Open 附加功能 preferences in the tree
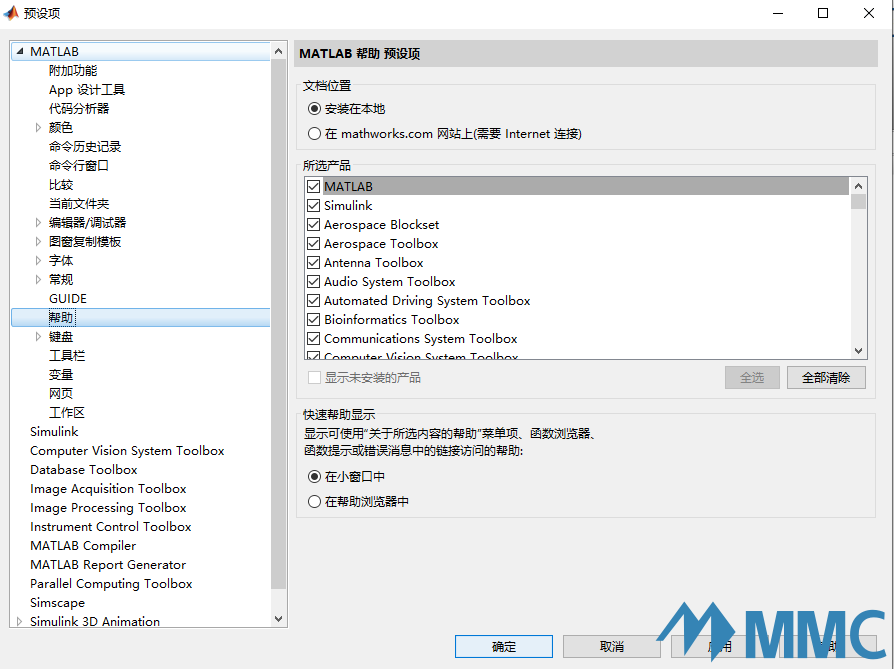This screenshot has width=894, height=669. tap(73, 71)
